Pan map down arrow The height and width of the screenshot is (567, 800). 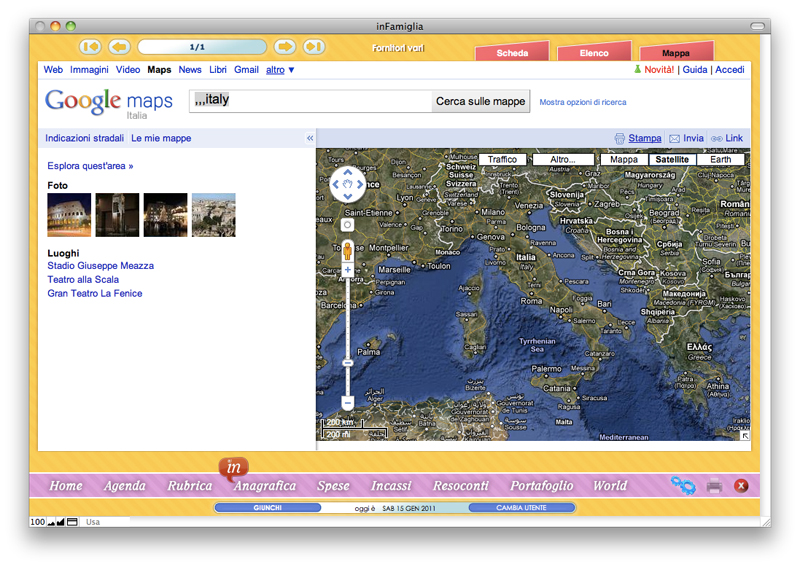coord(348,196)
